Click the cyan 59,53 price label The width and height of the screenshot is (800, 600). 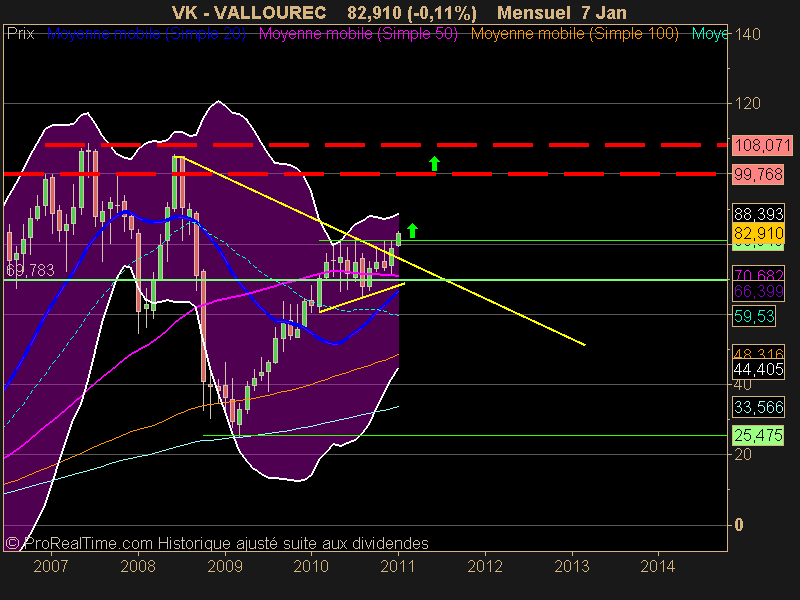click(754, 316)
